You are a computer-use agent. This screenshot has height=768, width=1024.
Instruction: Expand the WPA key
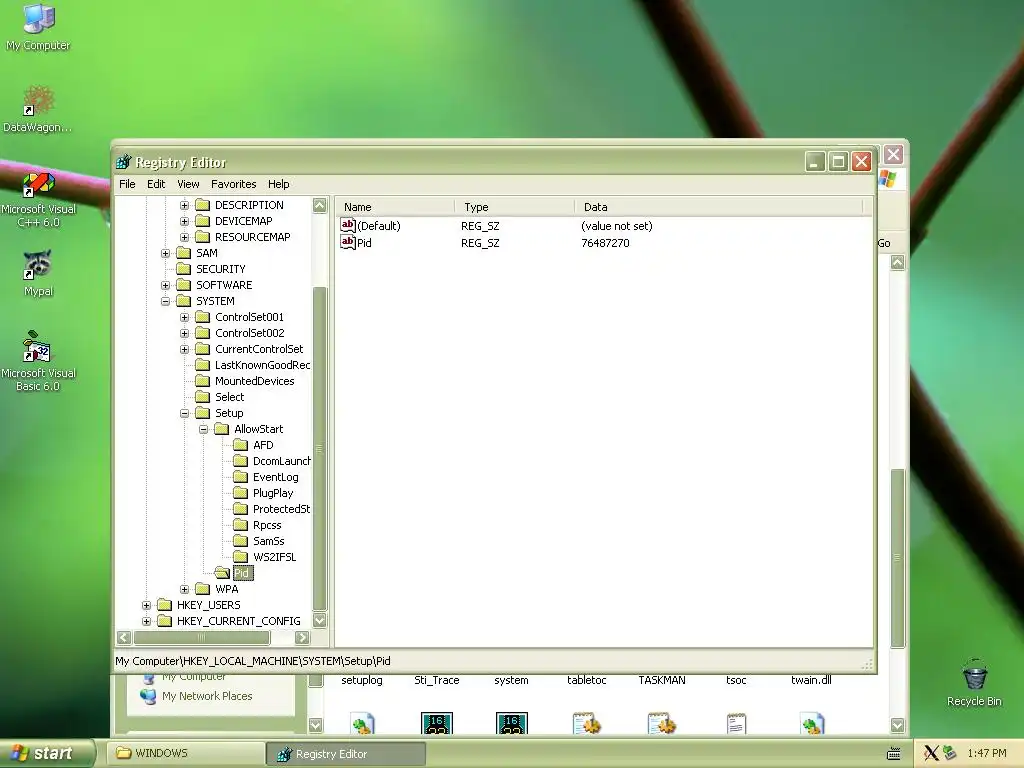[184, 589]
